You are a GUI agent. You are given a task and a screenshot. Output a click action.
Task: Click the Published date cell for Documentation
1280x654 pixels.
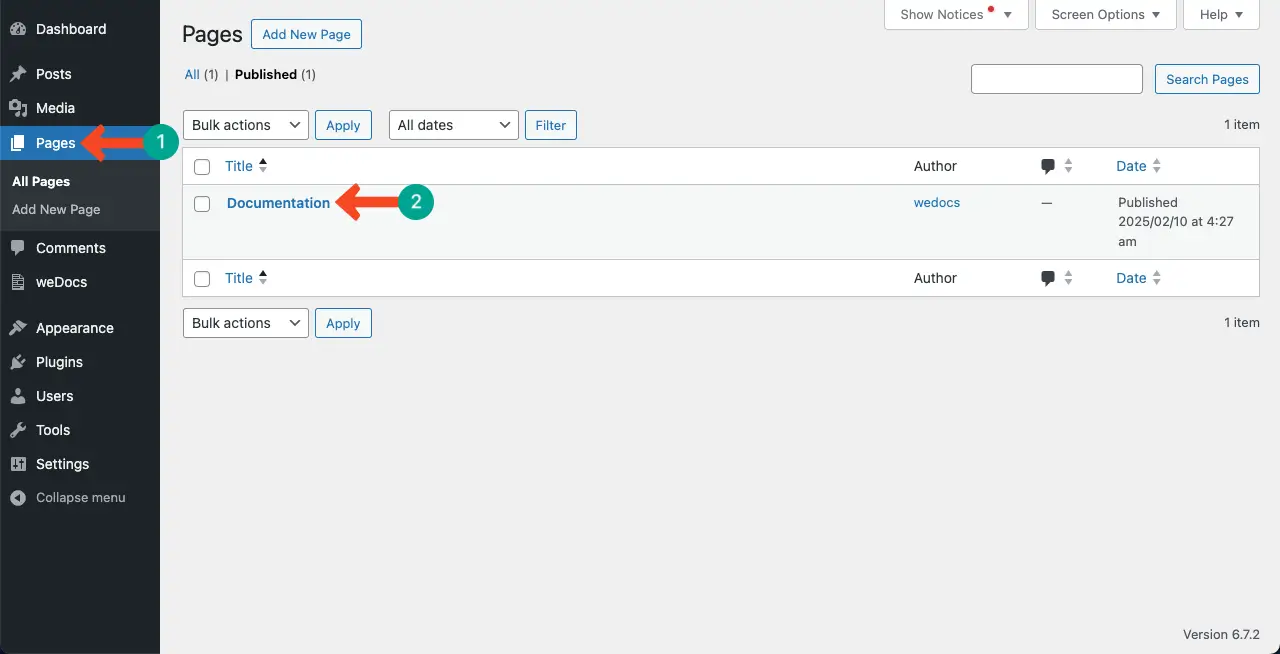(1176, 222)
